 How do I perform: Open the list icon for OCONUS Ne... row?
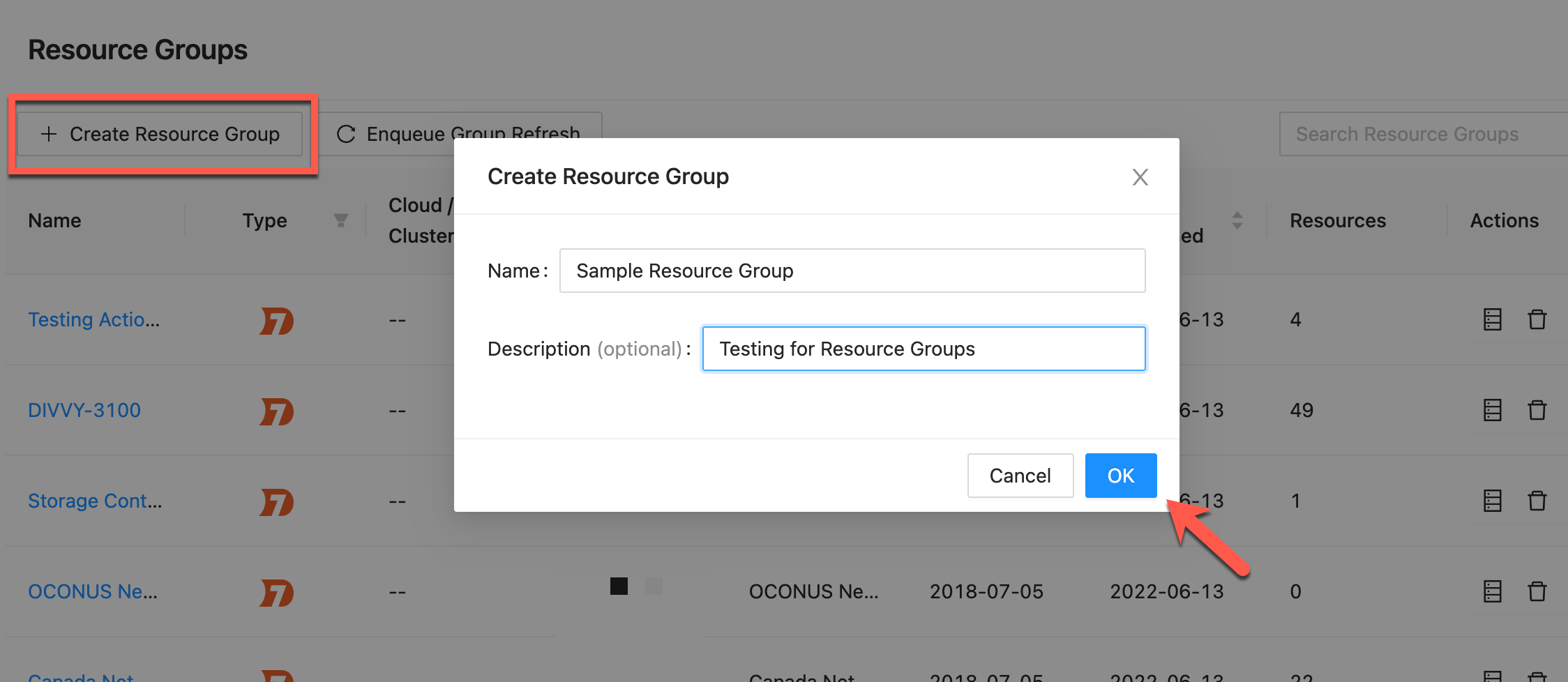click(x=1492, y=591)
